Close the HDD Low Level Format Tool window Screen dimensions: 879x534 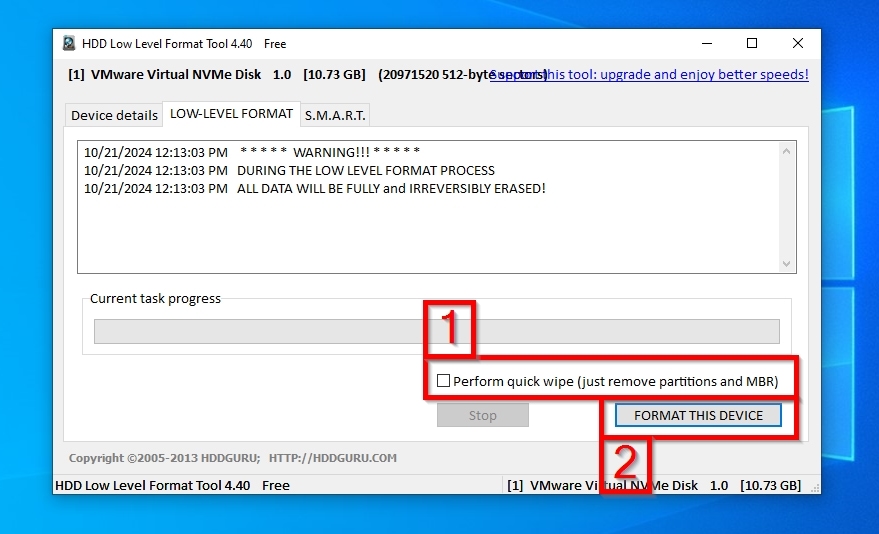(797, 44)
